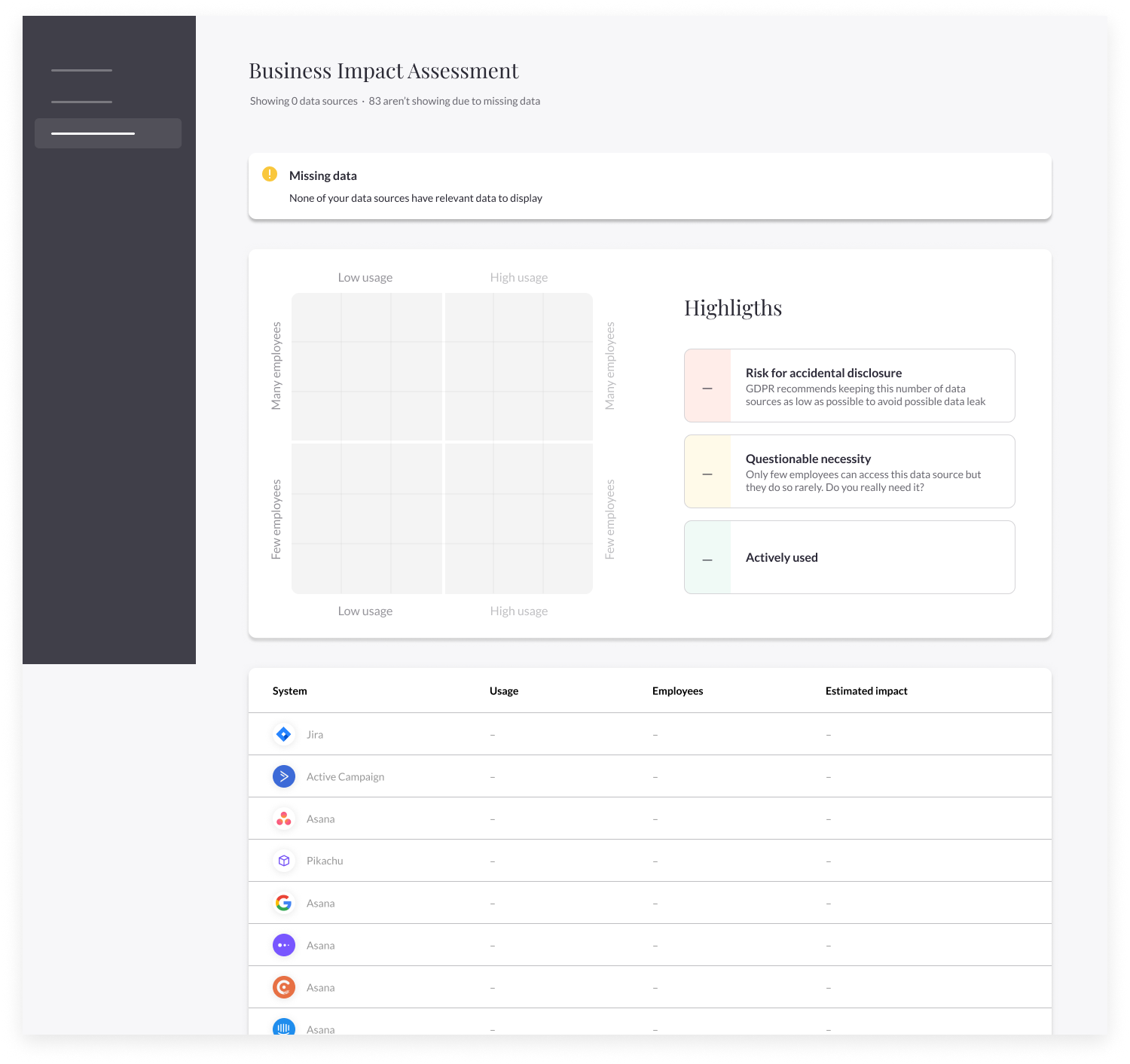Open the Questionable necessity highlight card
The width and height of the screenshot is (1130, 1064).
pos(850,471)
